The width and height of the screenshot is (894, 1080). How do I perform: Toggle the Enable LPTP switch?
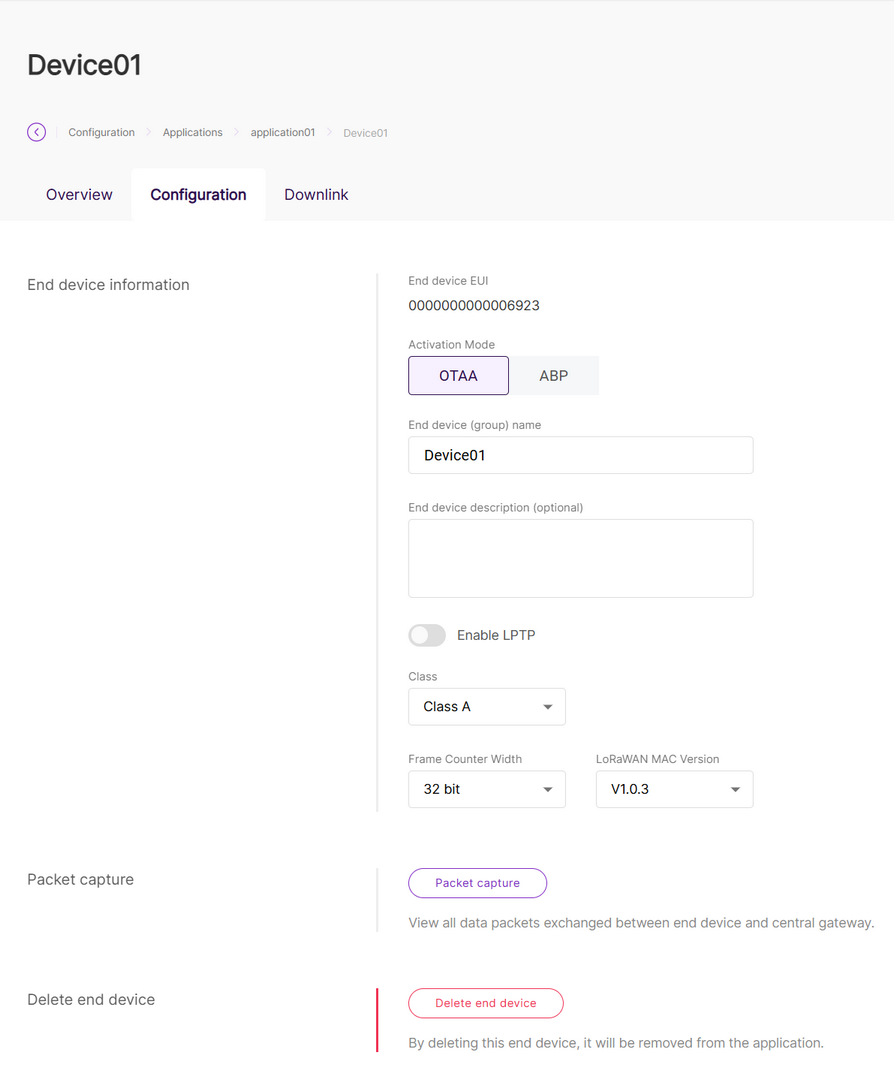click(427, 635)
